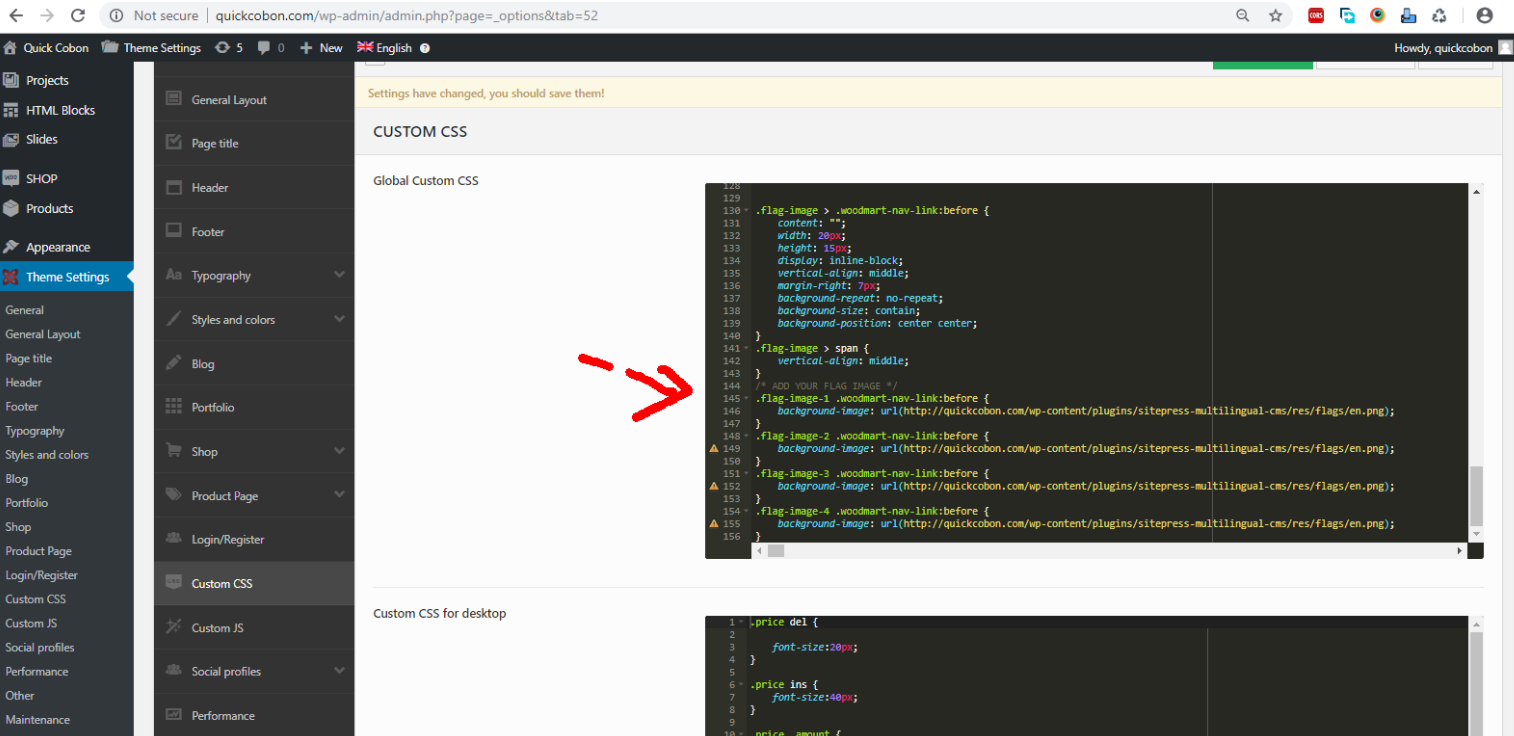Fold the flag-image-3 rule at line 151
This screenshot has width=1514, height=736.
tap(746, 474)
